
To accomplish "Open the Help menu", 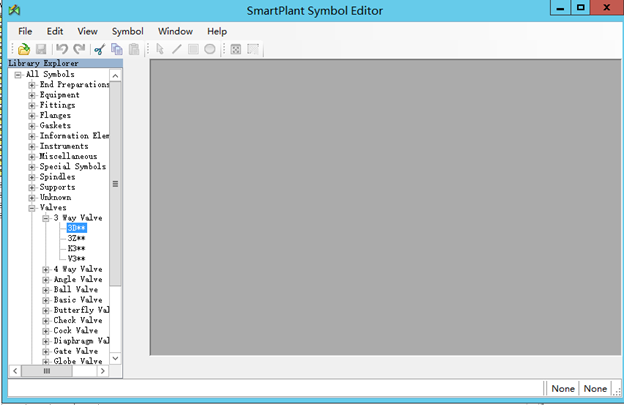I will click(x=217, y=31).
